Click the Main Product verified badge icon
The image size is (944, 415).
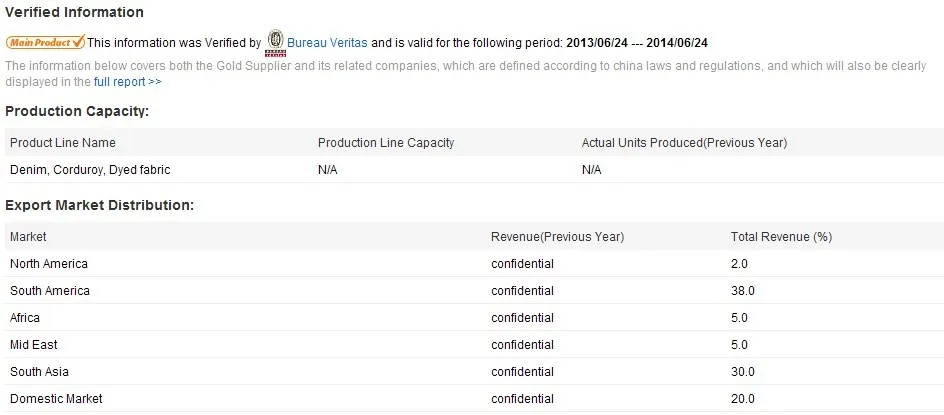tap(46, 43)
